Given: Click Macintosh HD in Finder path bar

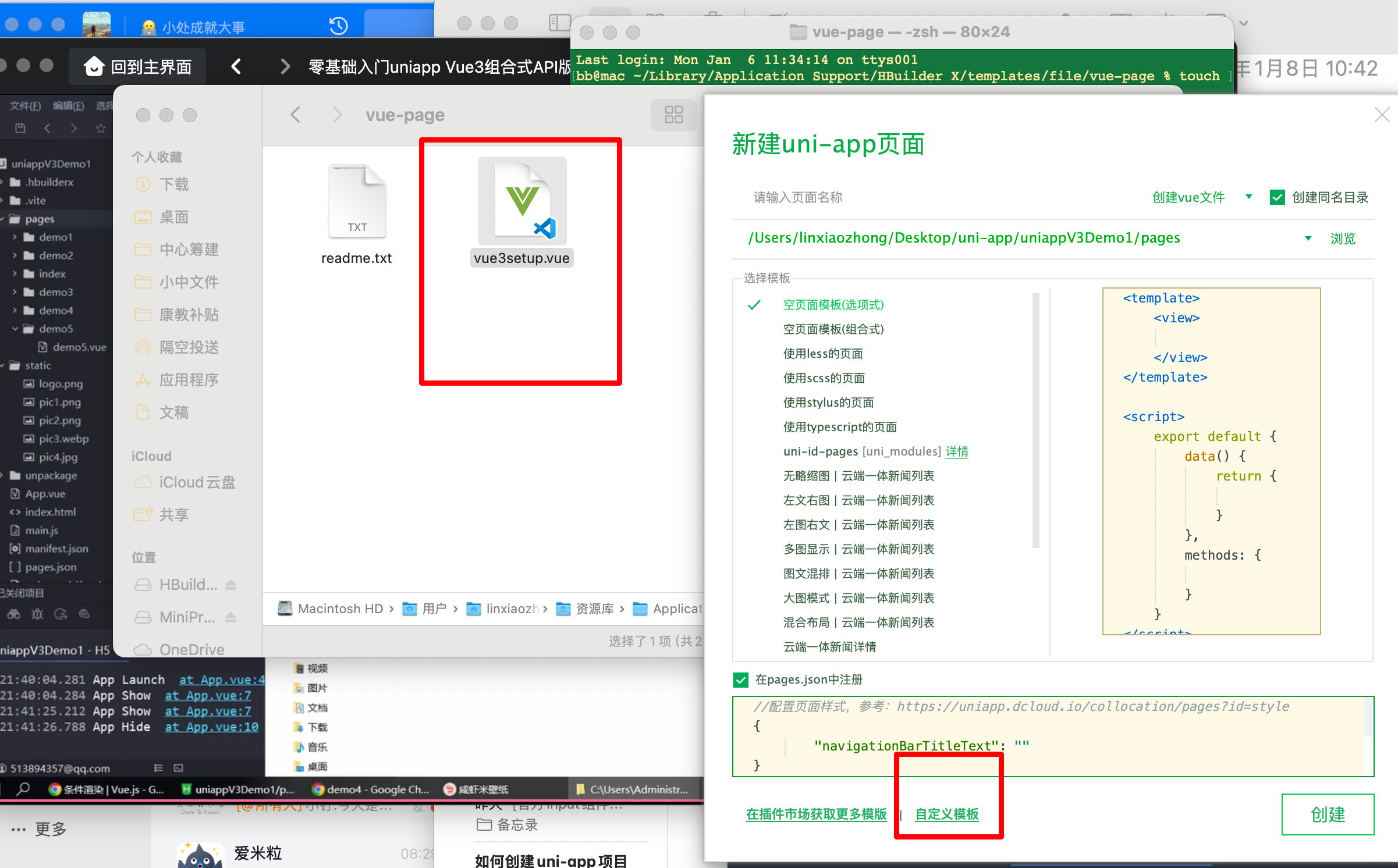Looking at the screenshot, I should 330,609.
